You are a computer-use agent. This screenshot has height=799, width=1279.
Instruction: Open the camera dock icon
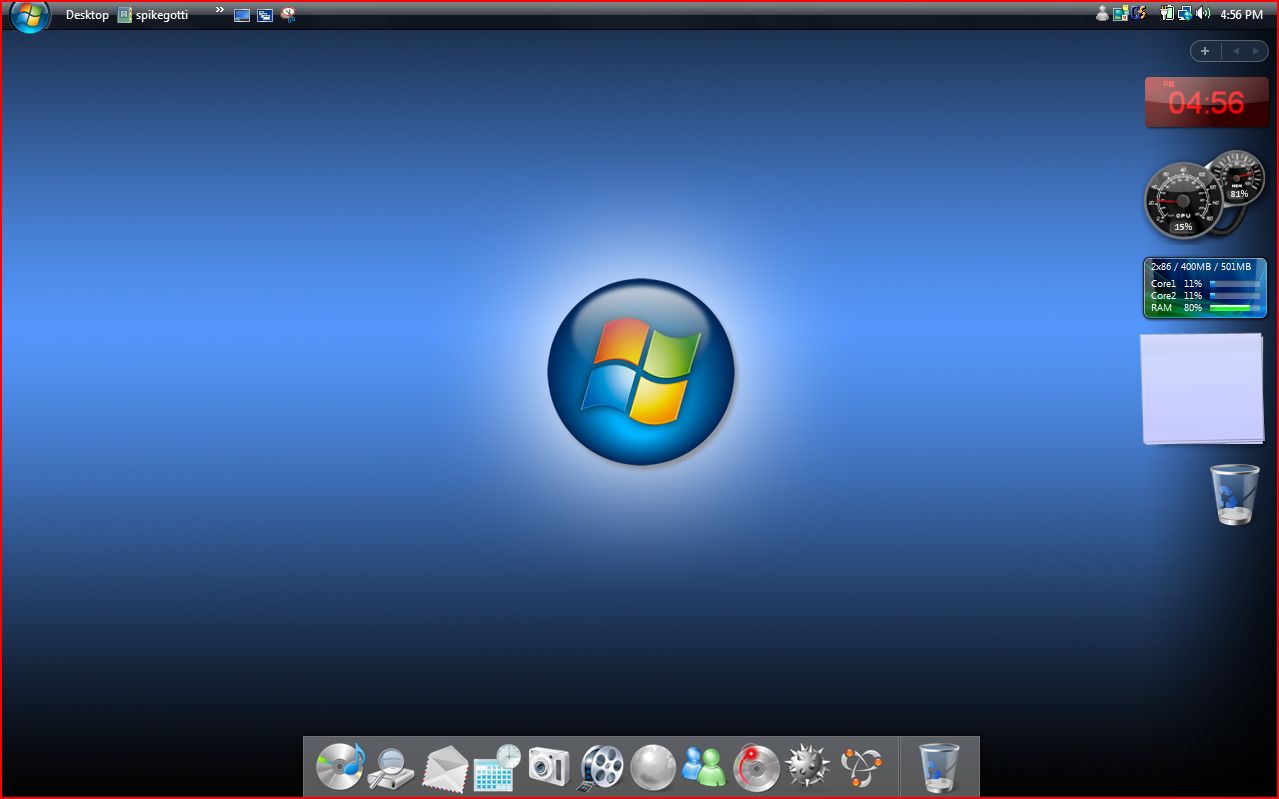(549, 767)
